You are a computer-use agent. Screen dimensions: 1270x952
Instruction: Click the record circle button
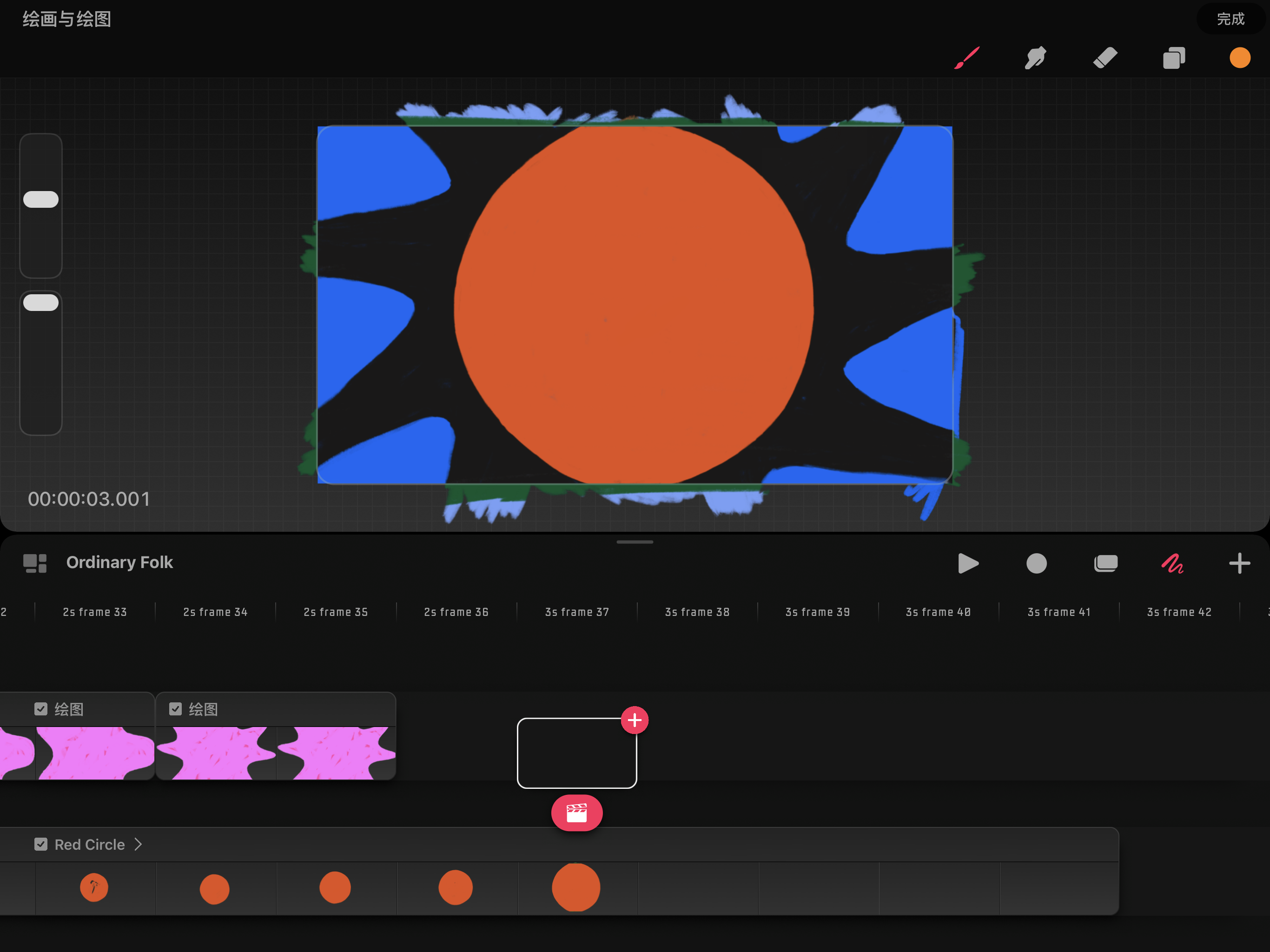[x=1036, y=563]
